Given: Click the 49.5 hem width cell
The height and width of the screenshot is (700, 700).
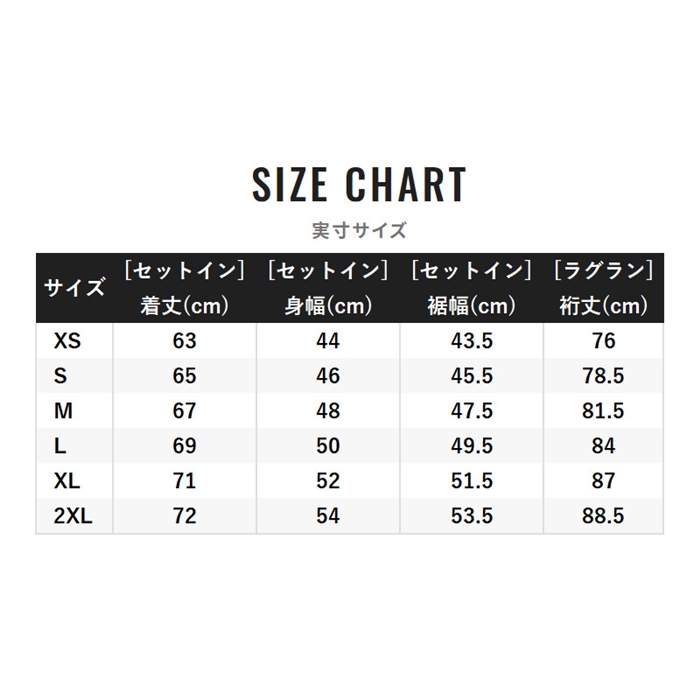Looking at the screenshot, I should tap(471, 446).
